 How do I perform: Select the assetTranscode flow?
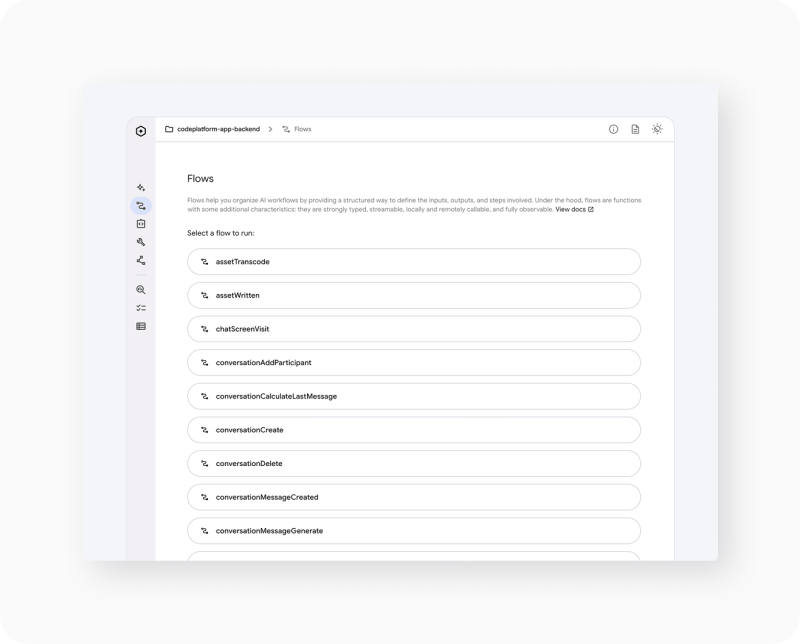pyautogui.click(x=414, y=263)
